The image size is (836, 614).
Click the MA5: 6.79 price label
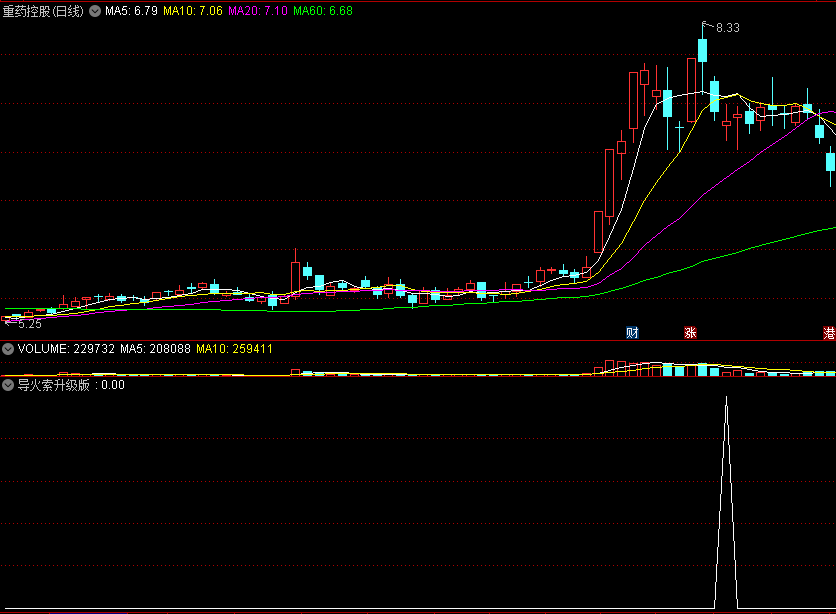(x=131, y=11)
